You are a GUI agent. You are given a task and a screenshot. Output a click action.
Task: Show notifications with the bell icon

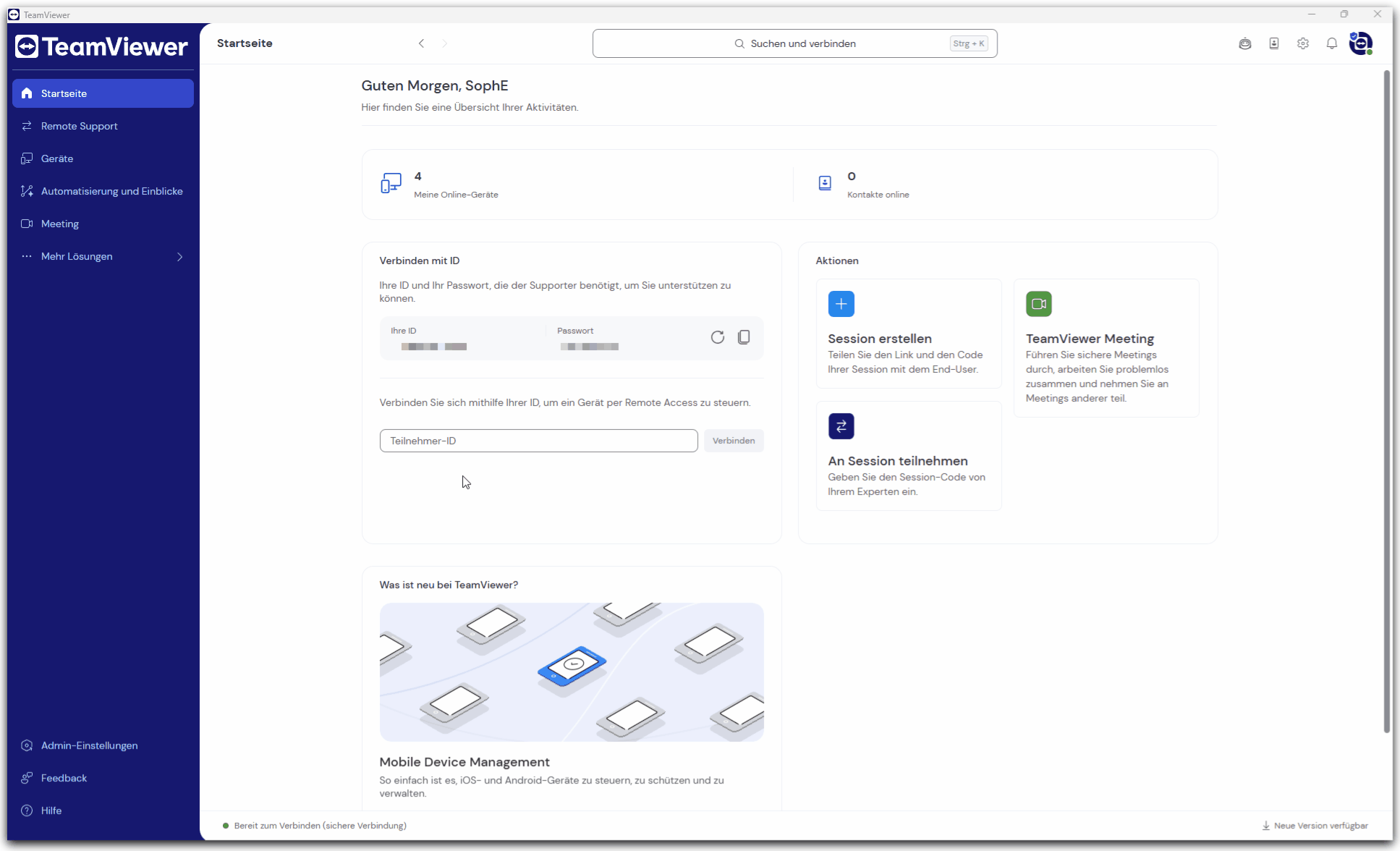click(x=1332, y=43)
